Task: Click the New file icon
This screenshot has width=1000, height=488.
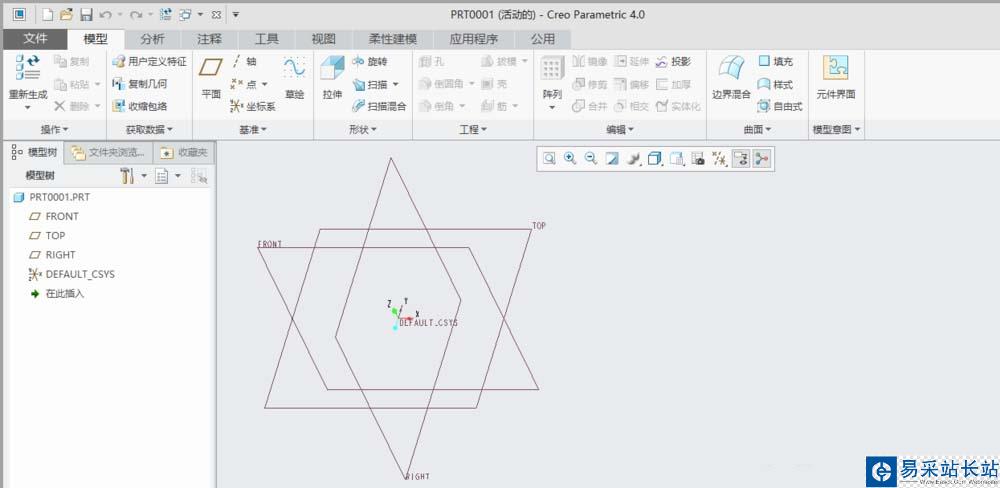Action: 47,14
